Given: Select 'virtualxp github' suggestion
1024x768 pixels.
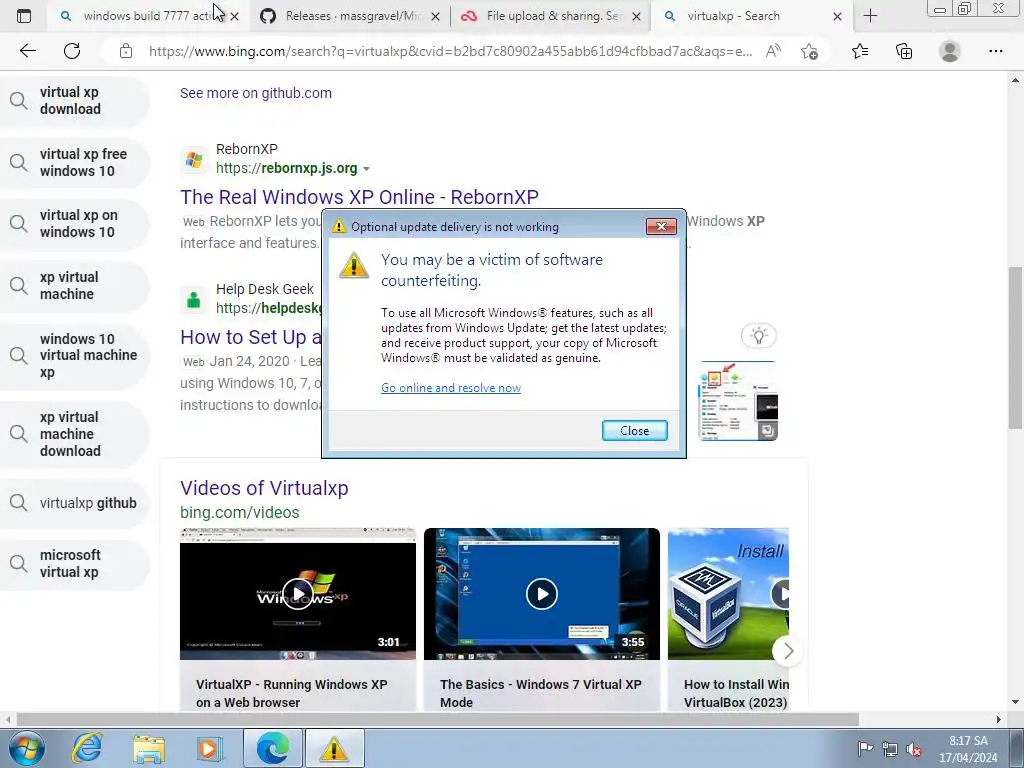Looking at the screenshot, I should coord(74,503).
